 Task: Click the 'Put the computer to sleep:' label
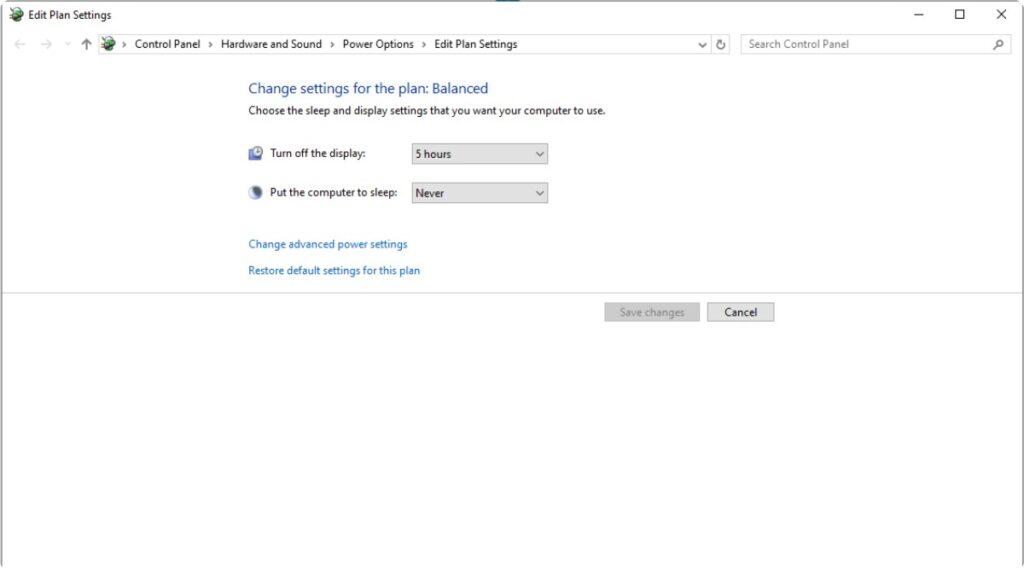coord(334,192)
